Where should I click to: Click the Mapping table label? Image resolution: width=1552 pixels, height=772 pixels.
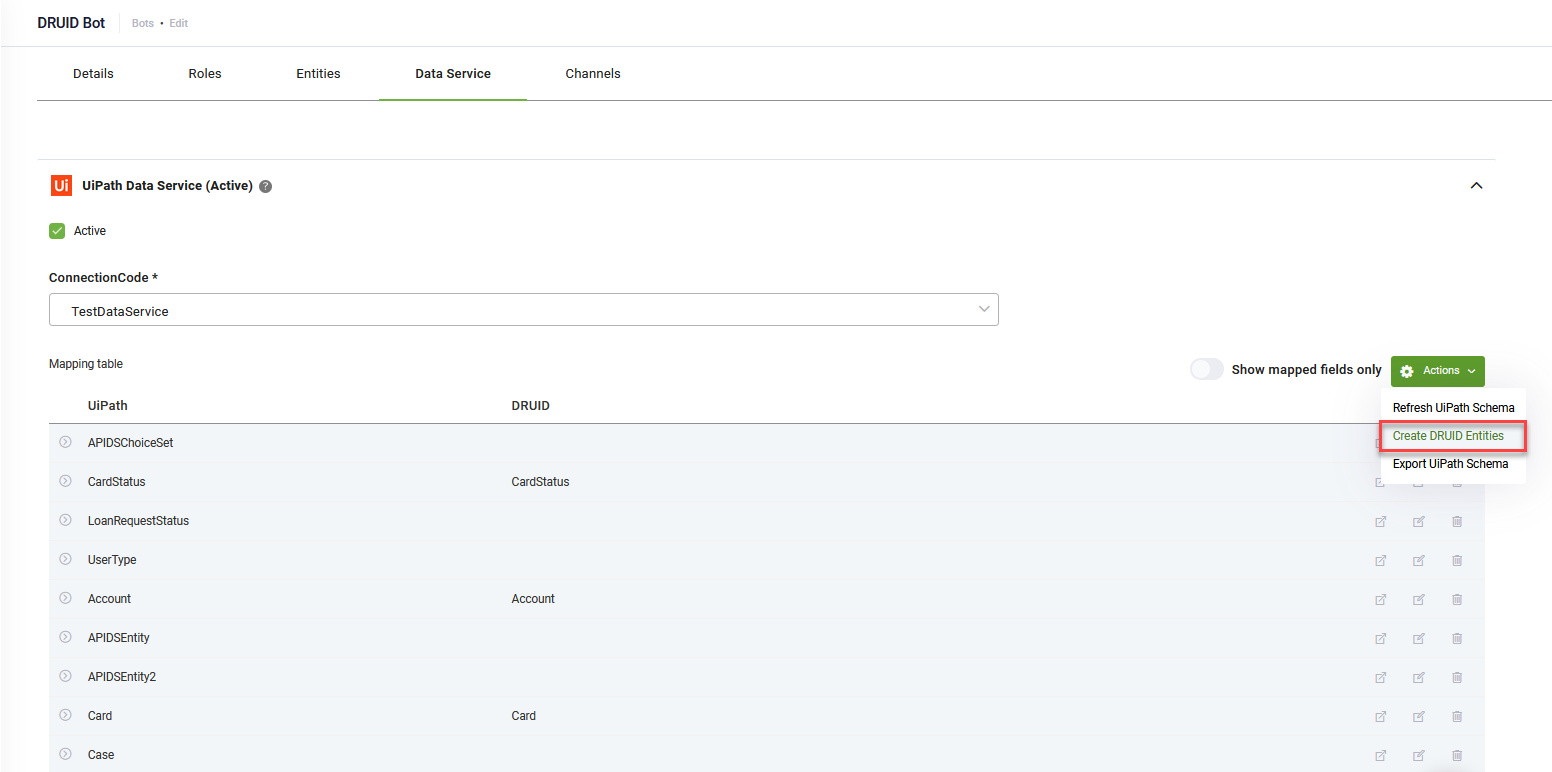pyautogui.click(x=86, y=364)
